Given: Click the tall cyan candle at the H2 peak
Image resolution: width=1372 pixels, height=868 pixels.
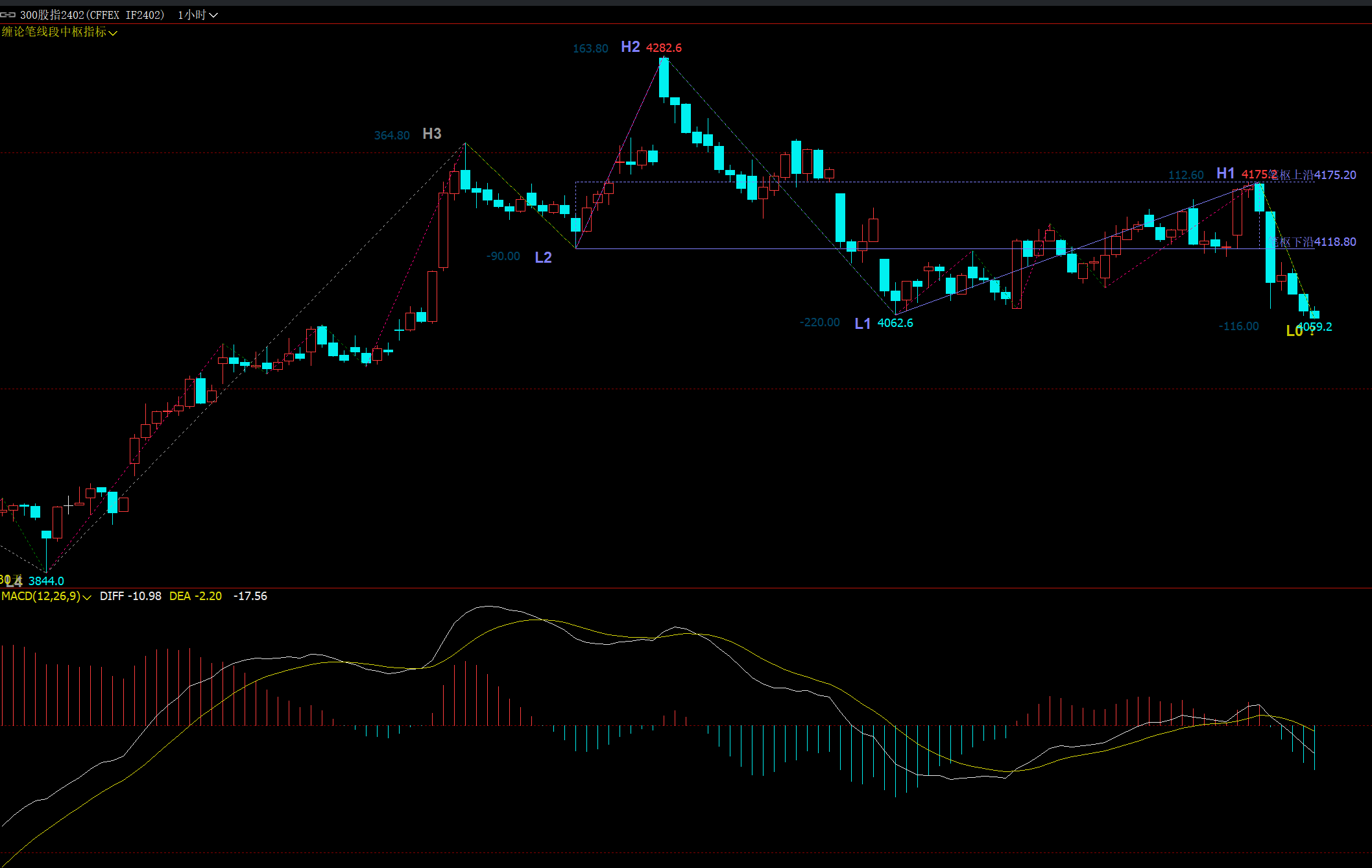Looking at the screenshot, I should point(664,78).
